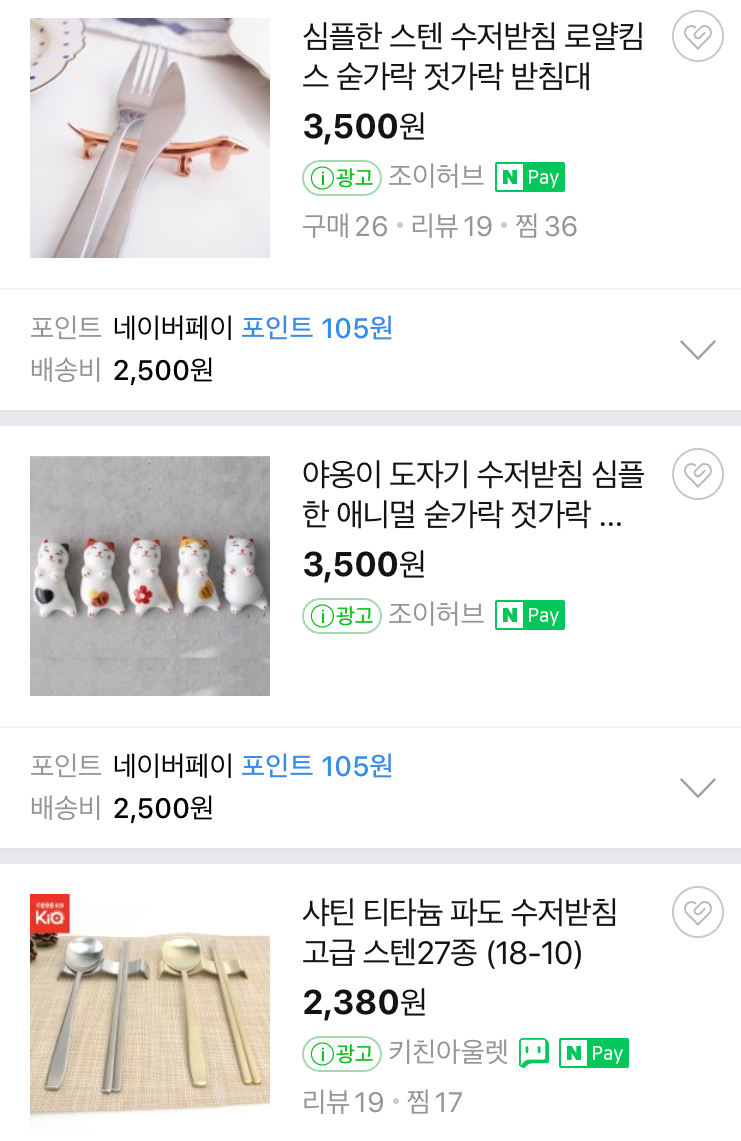Open 야옹이 도자기 수저받침 product title

pyautogui.click(x=473, y=494)
